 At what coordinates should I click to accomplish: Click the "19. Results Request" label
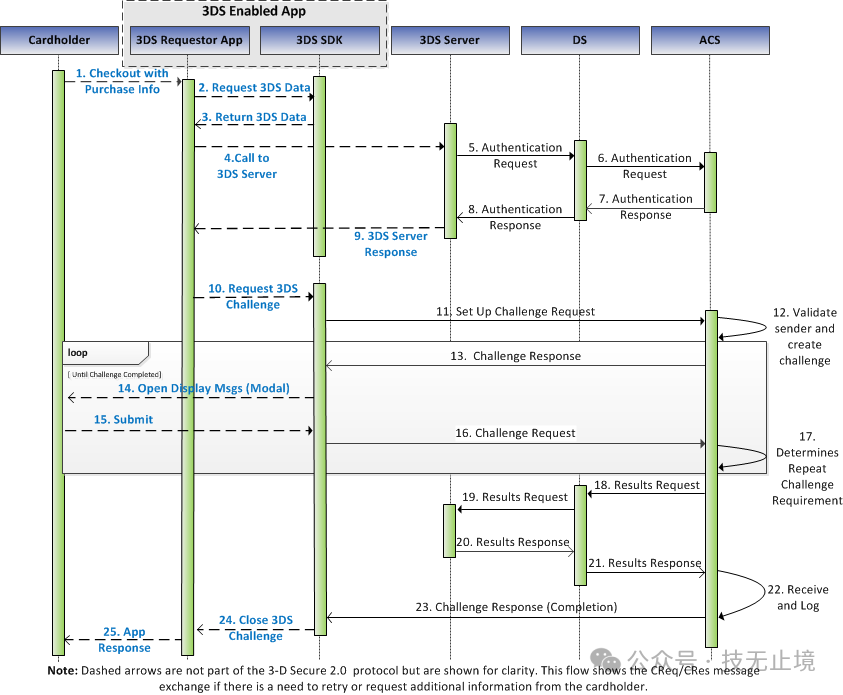(515, 497)
